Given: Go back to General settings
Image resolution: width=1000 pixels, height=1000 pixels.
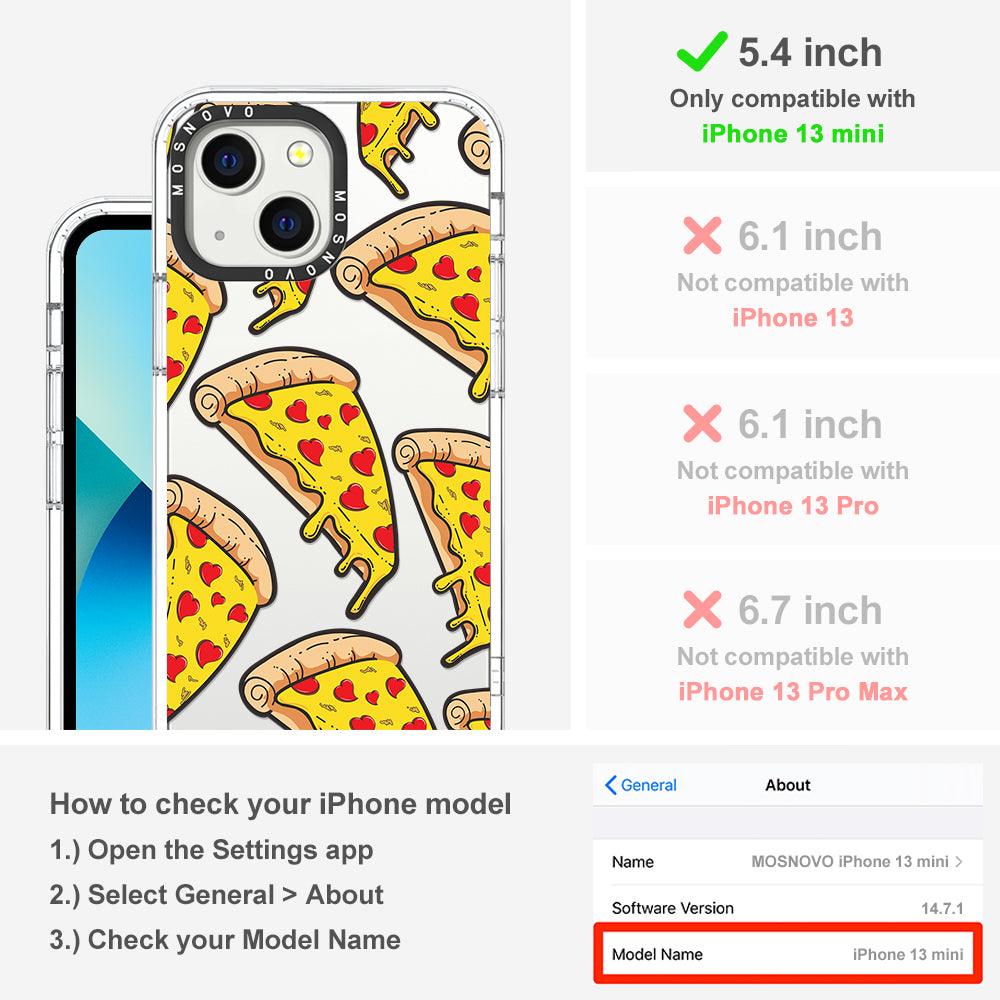Looking at the screenshot, I should 640,785.
